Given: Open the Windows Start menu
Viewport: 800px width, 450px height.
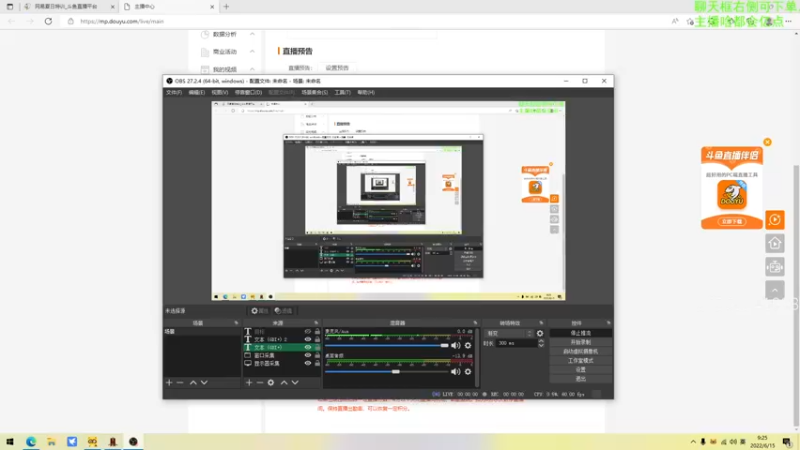Looking at the screenshot, I should pyautogui.click(x=10, y=441).
